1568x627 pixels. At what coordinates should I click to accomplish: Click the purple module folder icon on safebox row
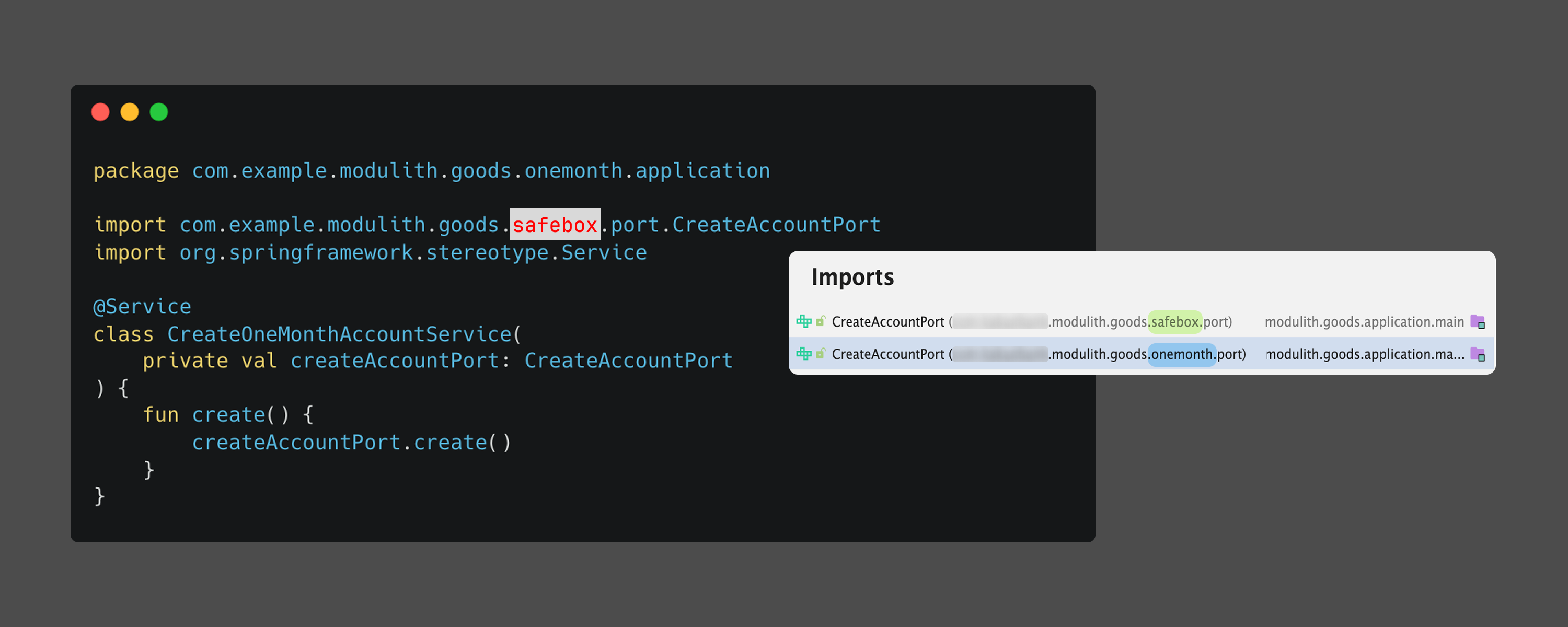pos(1477,321)
